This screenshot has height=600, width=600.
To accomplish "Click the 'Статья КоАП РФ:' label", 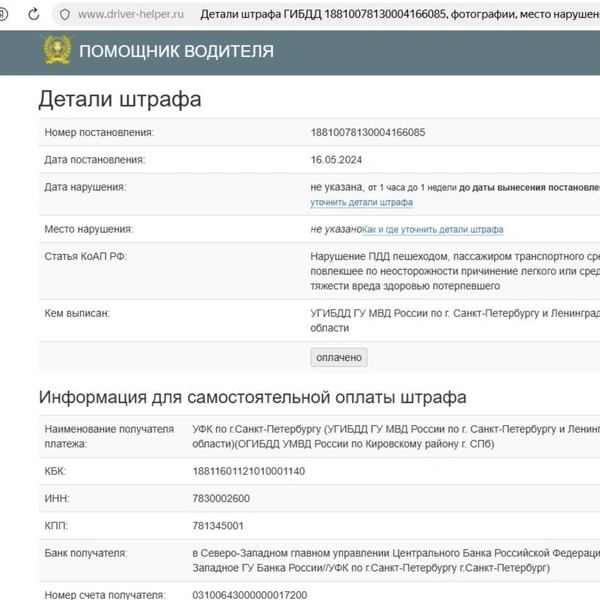I will point(85,256).
